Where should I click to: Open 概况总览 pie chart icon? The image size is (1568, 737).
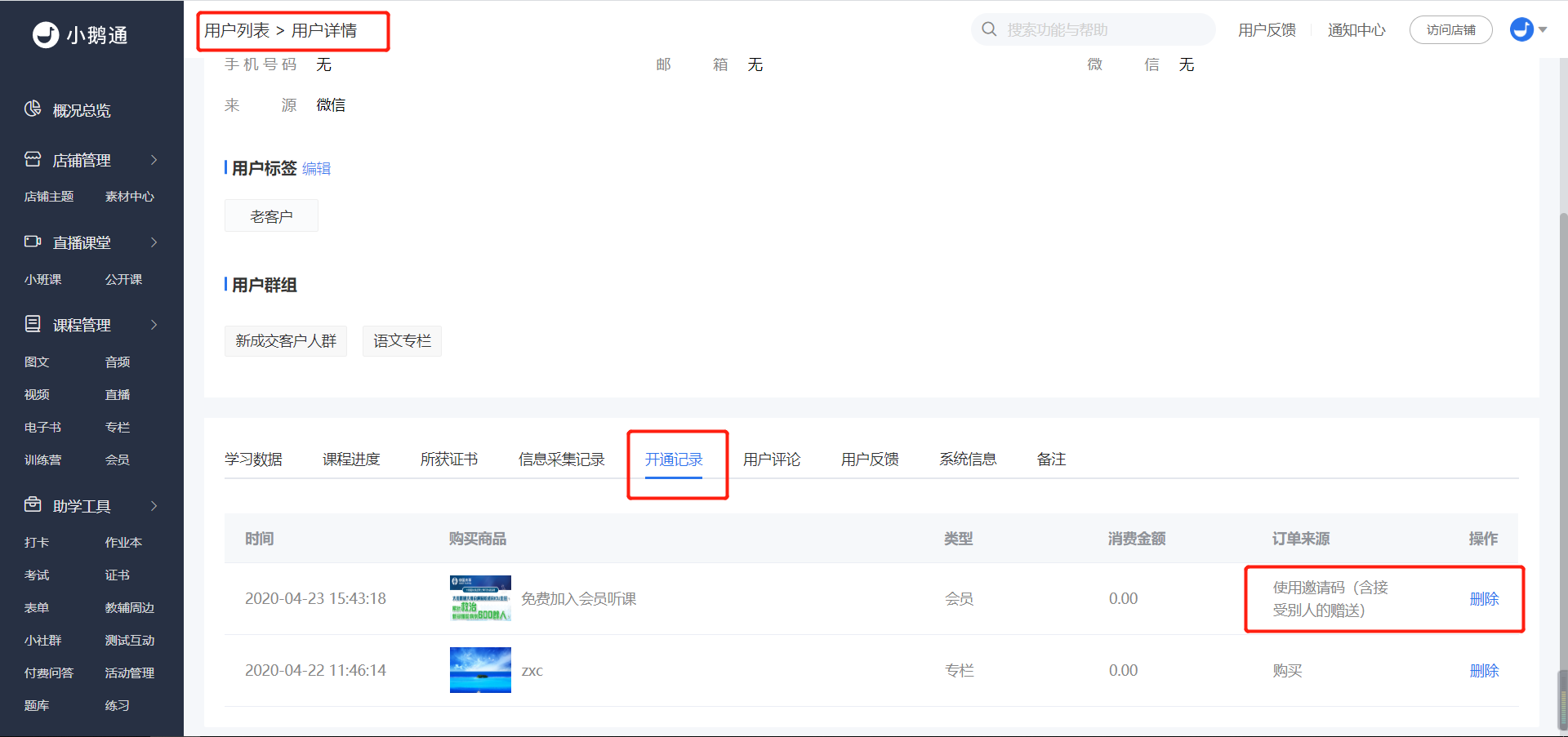(x=33, y=109)
